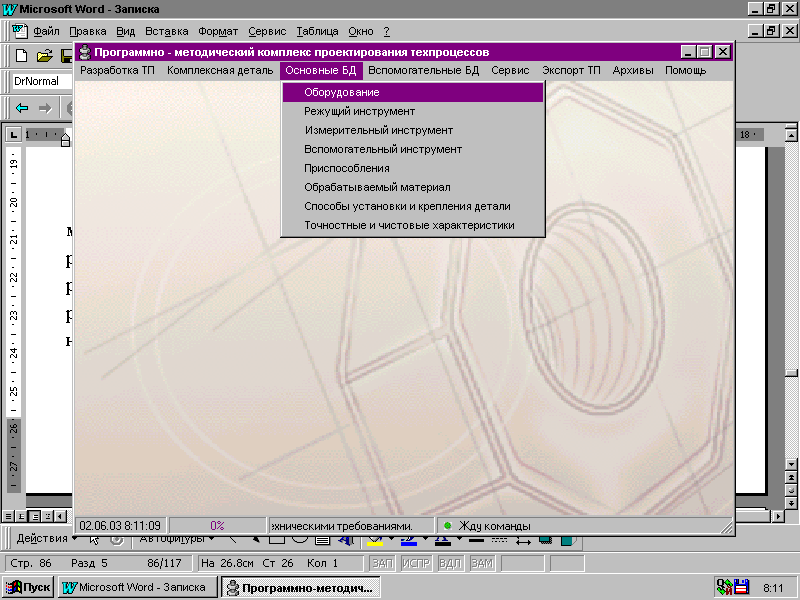Click the green status indicator beside Жду команды

[x=447, y=526]
